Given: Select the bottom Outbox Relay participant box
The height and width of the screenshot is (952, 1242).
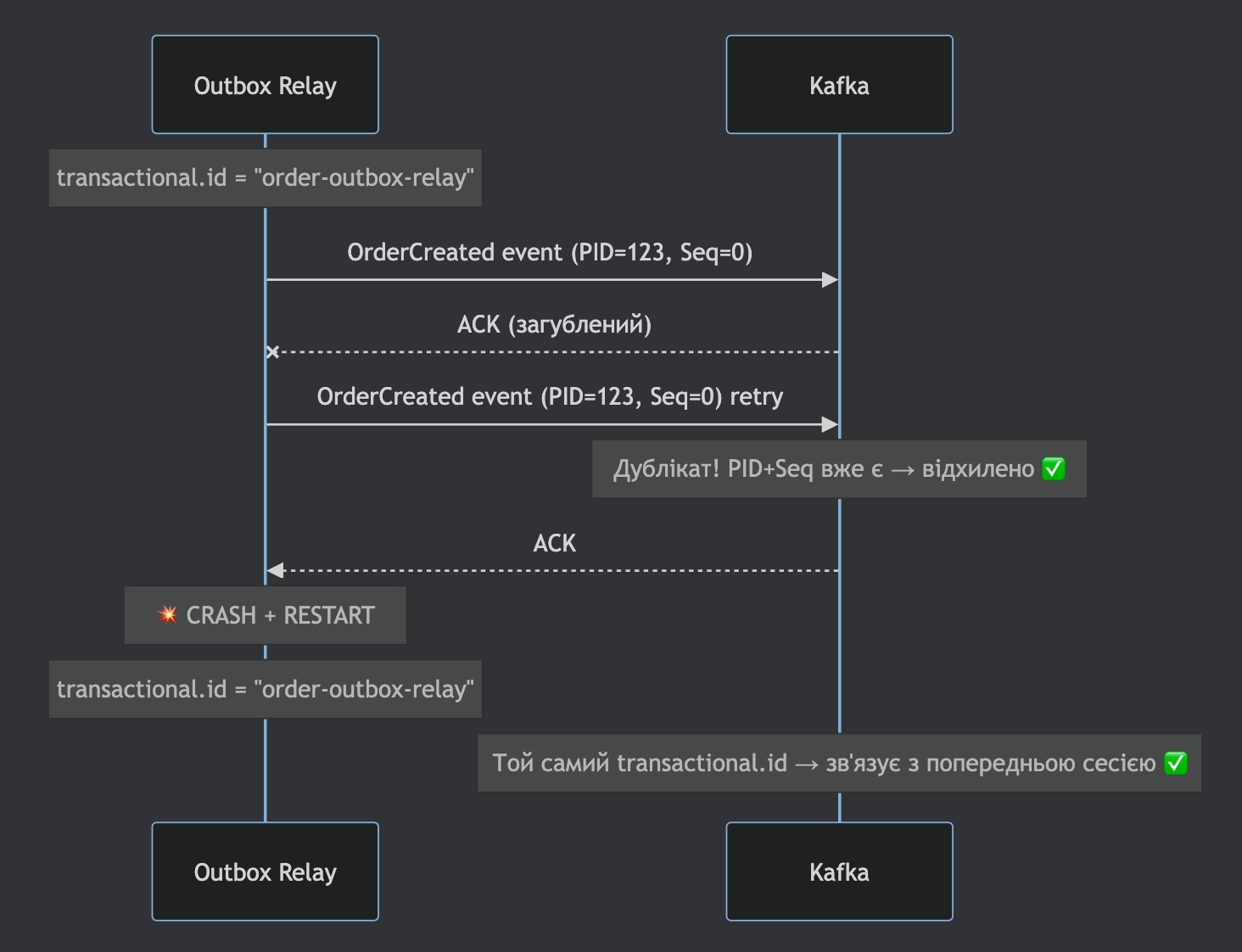Looking at the screenshot, I should (x=265, y=871).
